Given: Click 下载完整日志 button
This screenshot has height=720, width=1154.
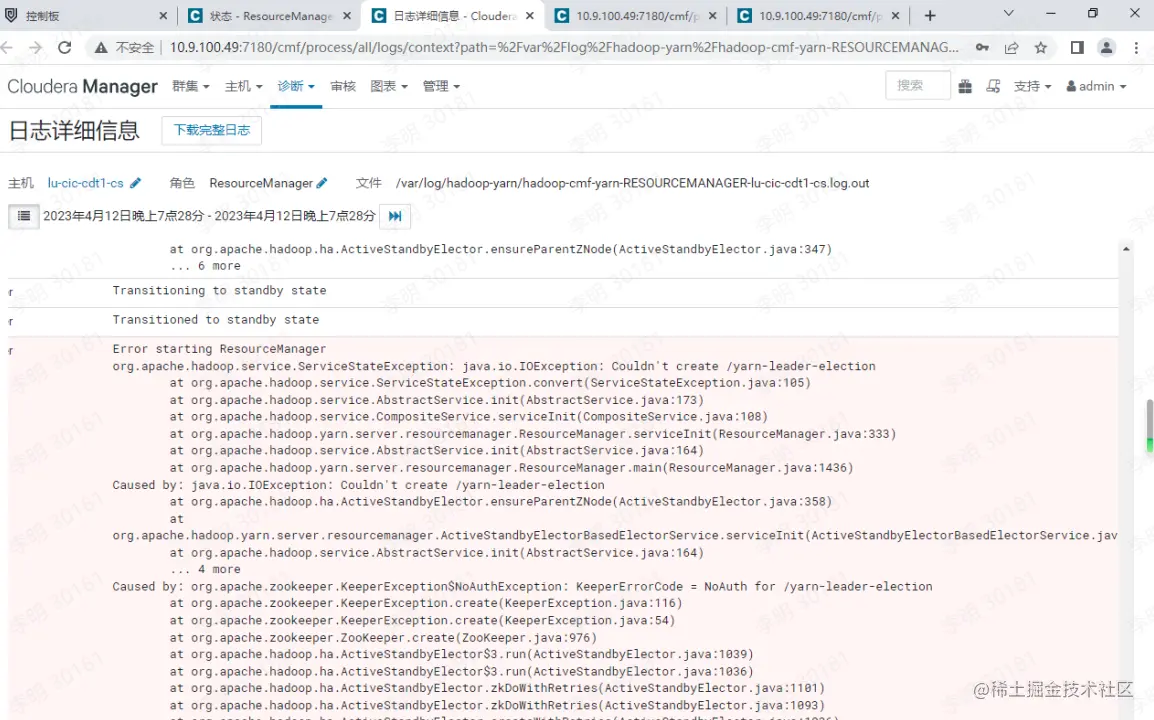Looking at the screenshot, I should coord(211,130).
